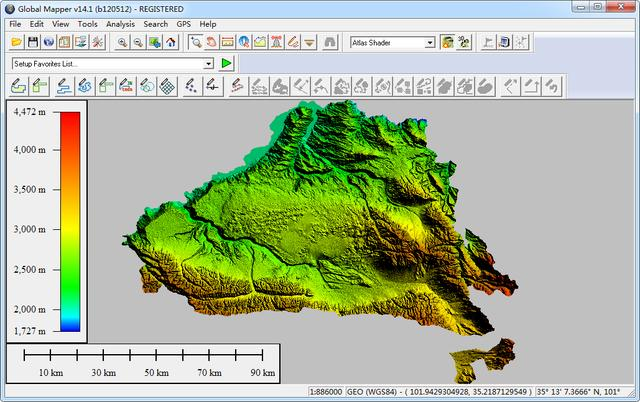Toggle the active Zoom tool button
640x402 pixels.
[x=196, y=43]
